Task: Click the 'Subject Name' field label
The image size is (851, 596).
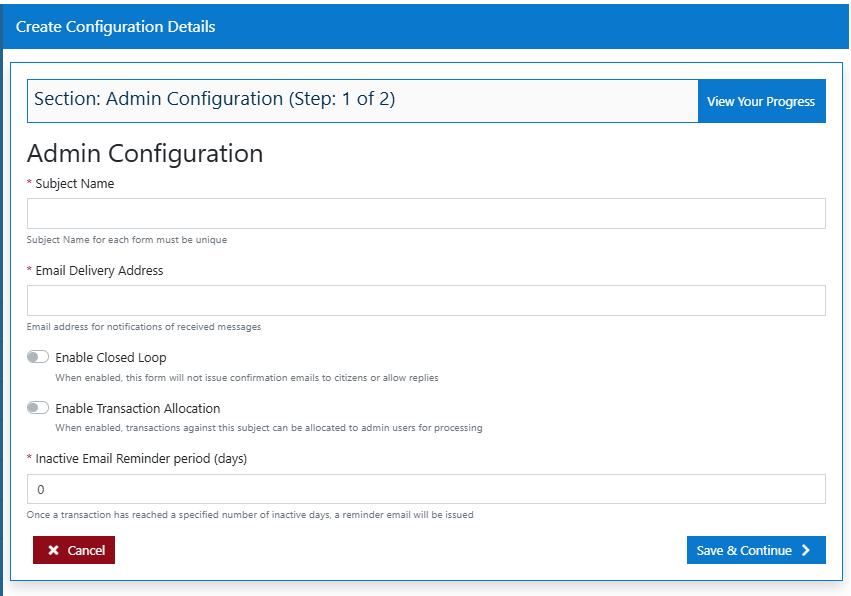Action: point(75,183)
